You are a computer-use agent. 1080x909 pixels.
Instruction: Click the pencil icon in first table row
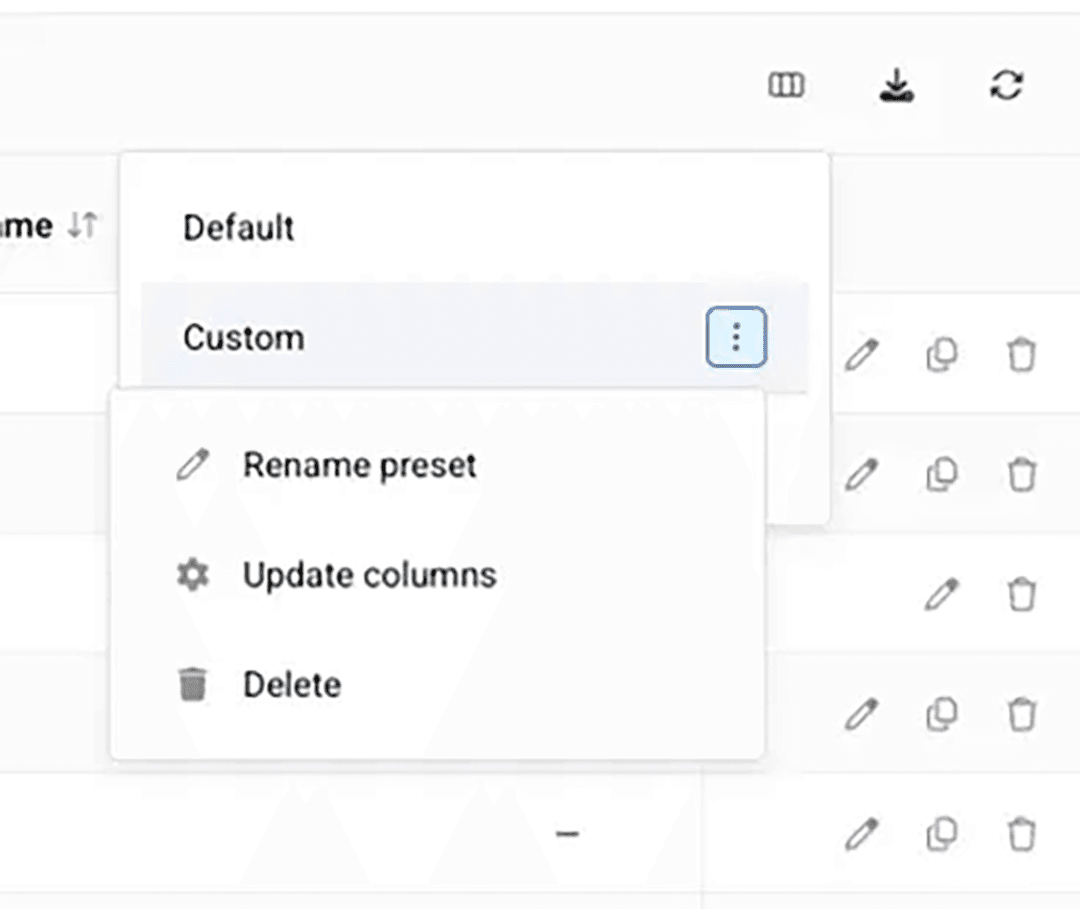(862, 355)
